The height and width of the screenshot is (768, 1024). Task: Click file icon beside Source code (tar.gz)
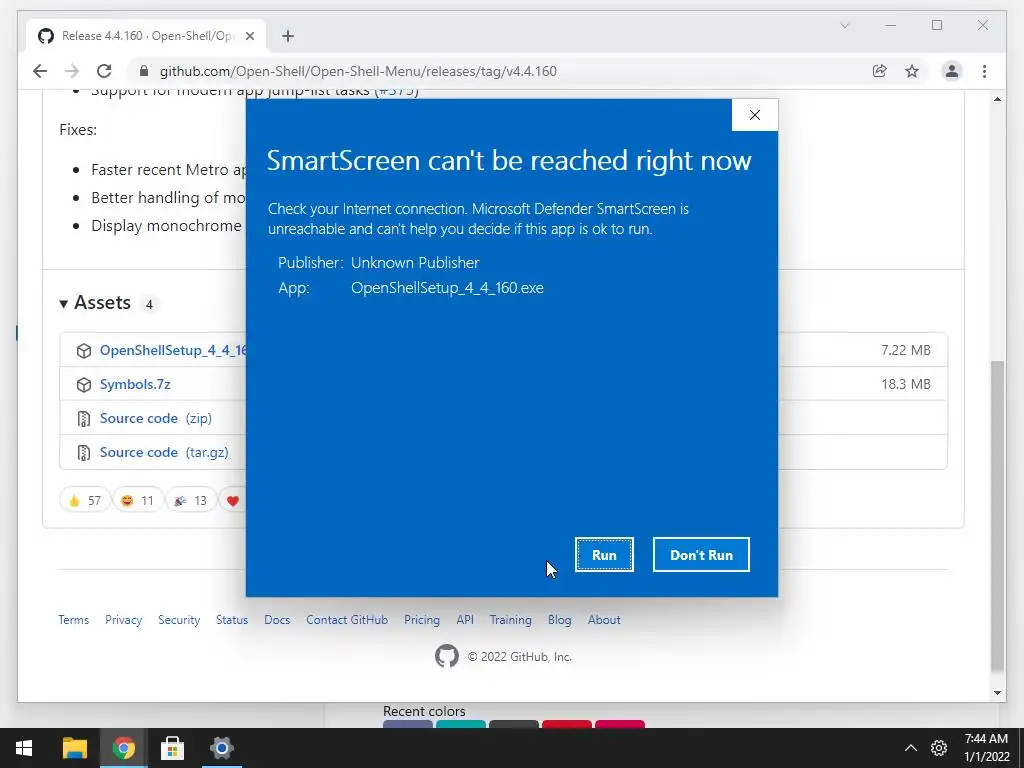pos(84,453)
